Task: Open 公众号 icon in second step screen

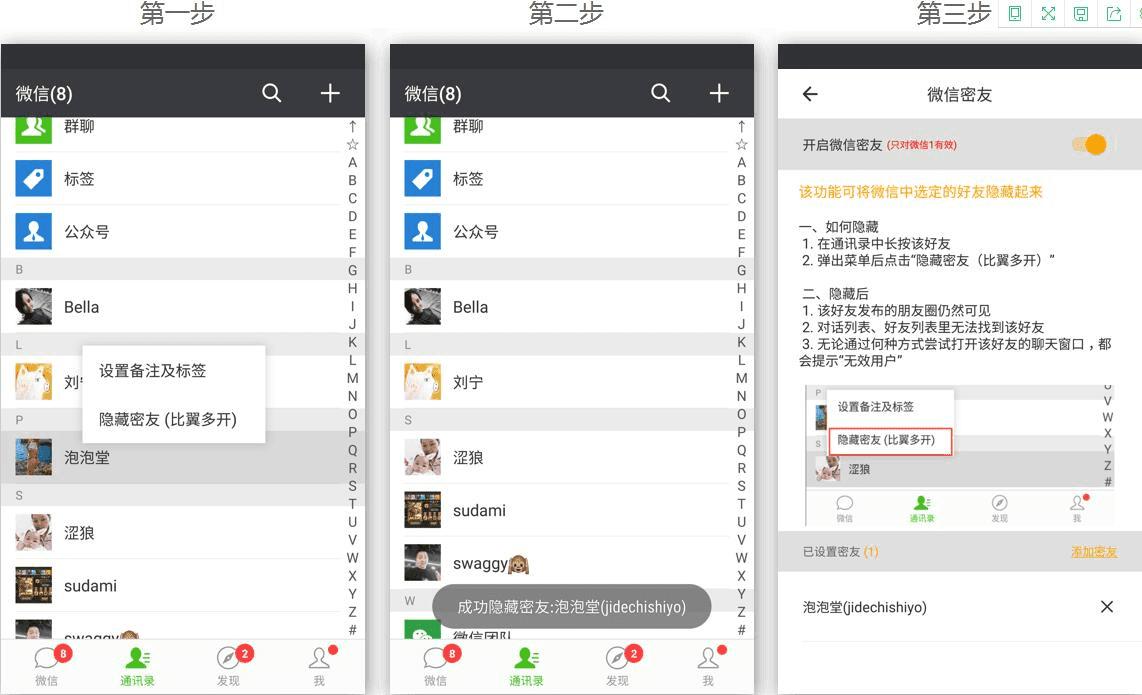Action: click(x=422, y=232)
